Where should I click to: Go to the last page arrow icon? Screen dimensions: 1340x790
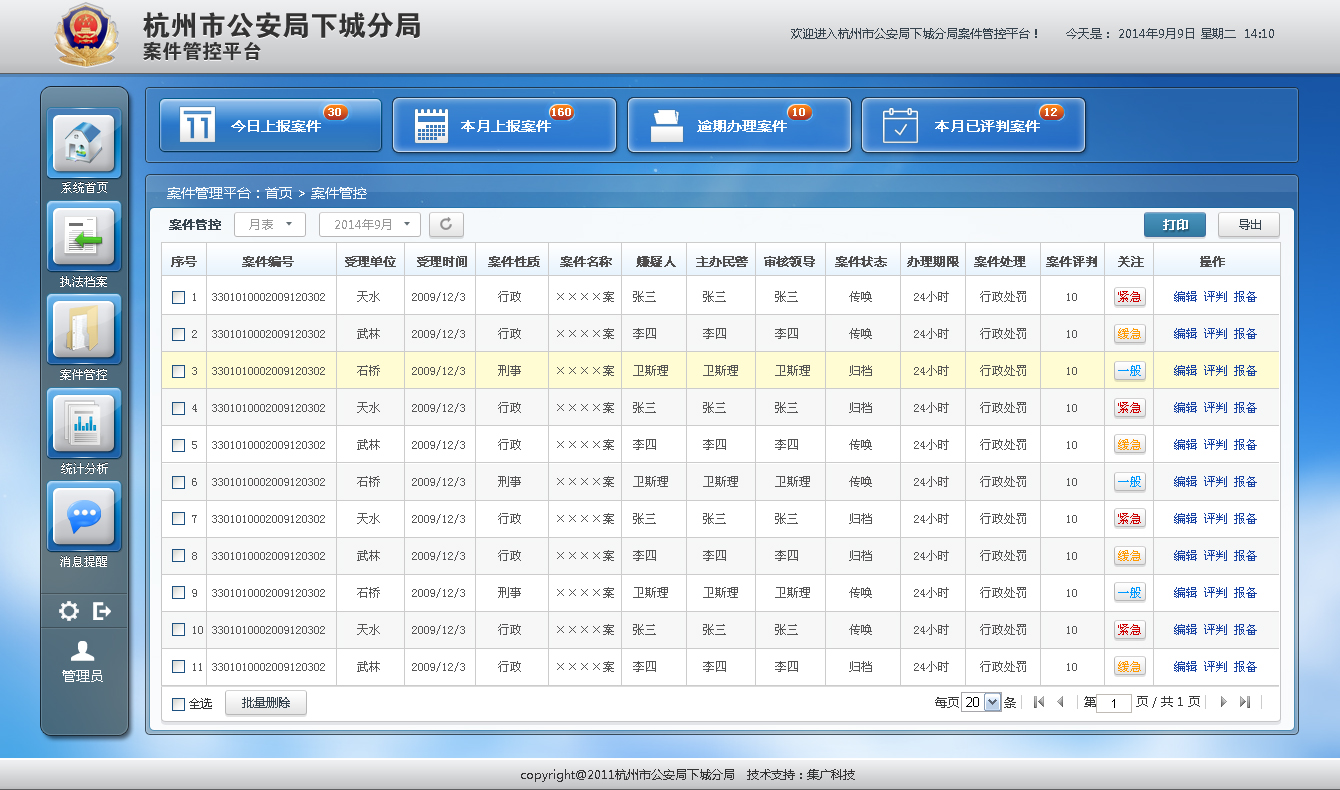click(x=1244, y=702)
